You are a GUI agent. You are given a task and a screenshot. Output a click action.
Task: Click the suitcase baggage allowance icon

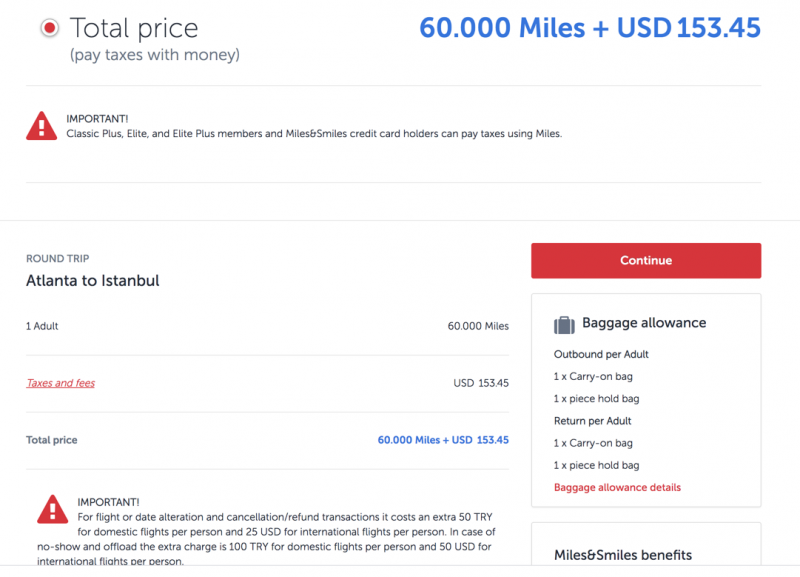point(564,324)
